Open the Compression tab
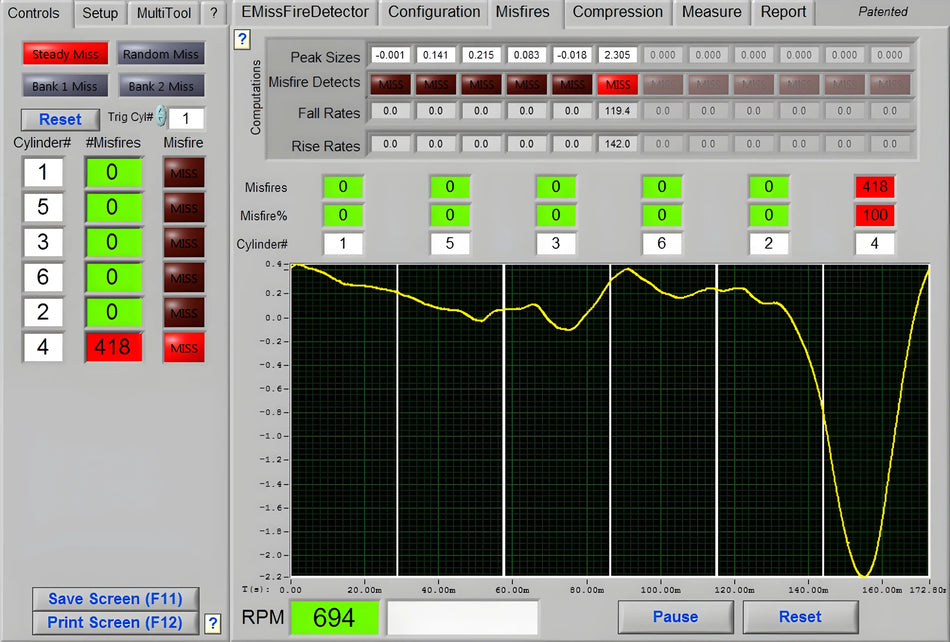The image size is (950, 642). point(617,13)
